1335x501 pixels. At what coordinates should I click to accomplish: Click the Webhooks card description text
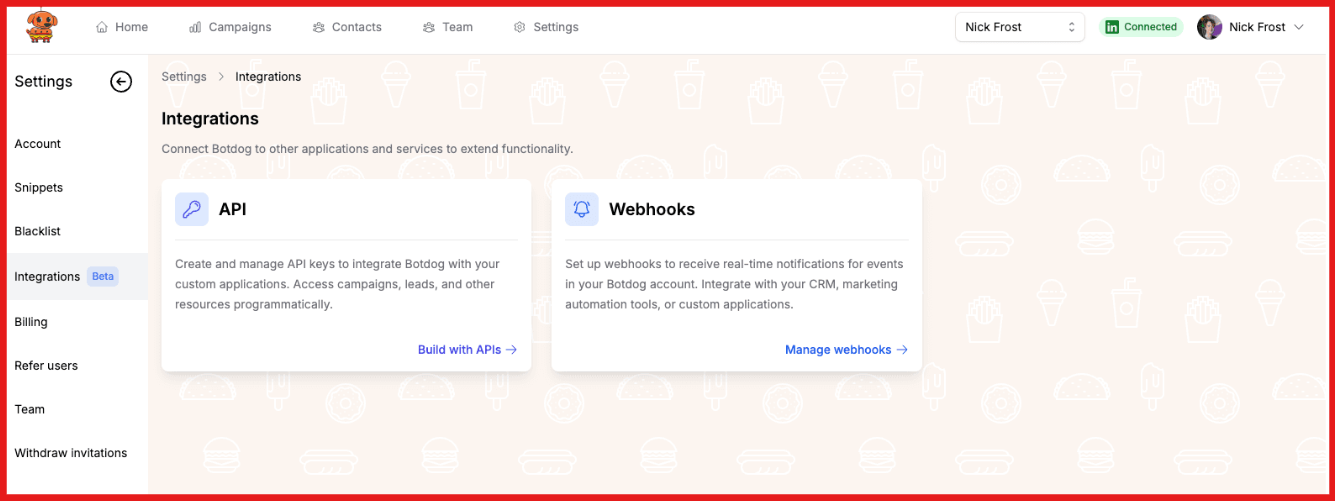734,284
